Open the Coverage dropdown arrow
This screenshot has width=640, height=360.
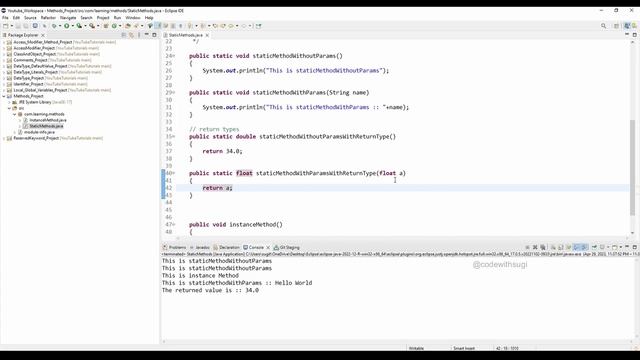pyautogui.click(x=85, y=26)
